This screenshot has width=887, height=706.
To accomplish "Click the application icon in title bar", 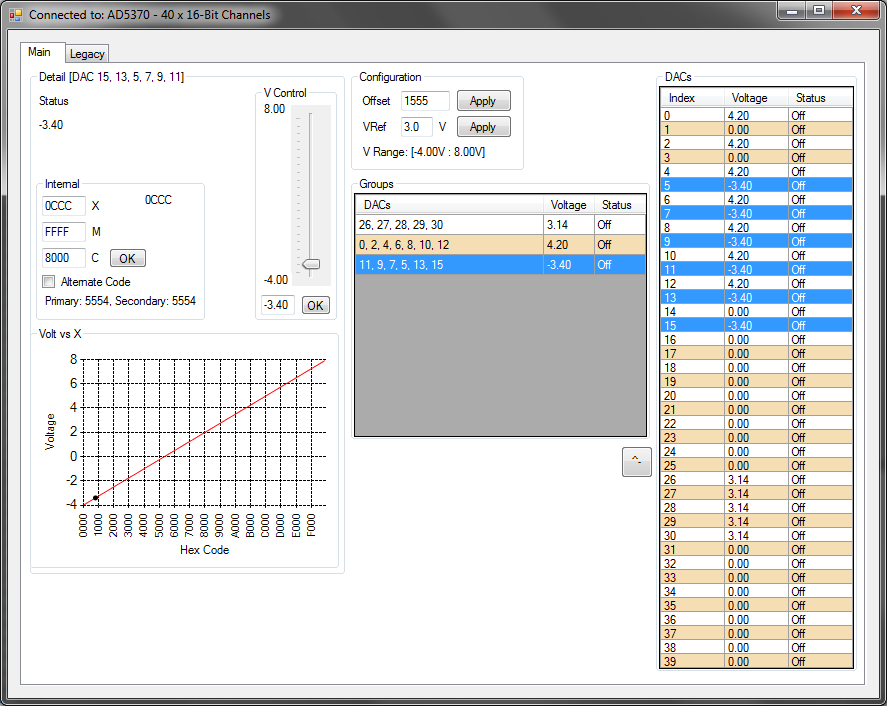I will tap(15, 15).
